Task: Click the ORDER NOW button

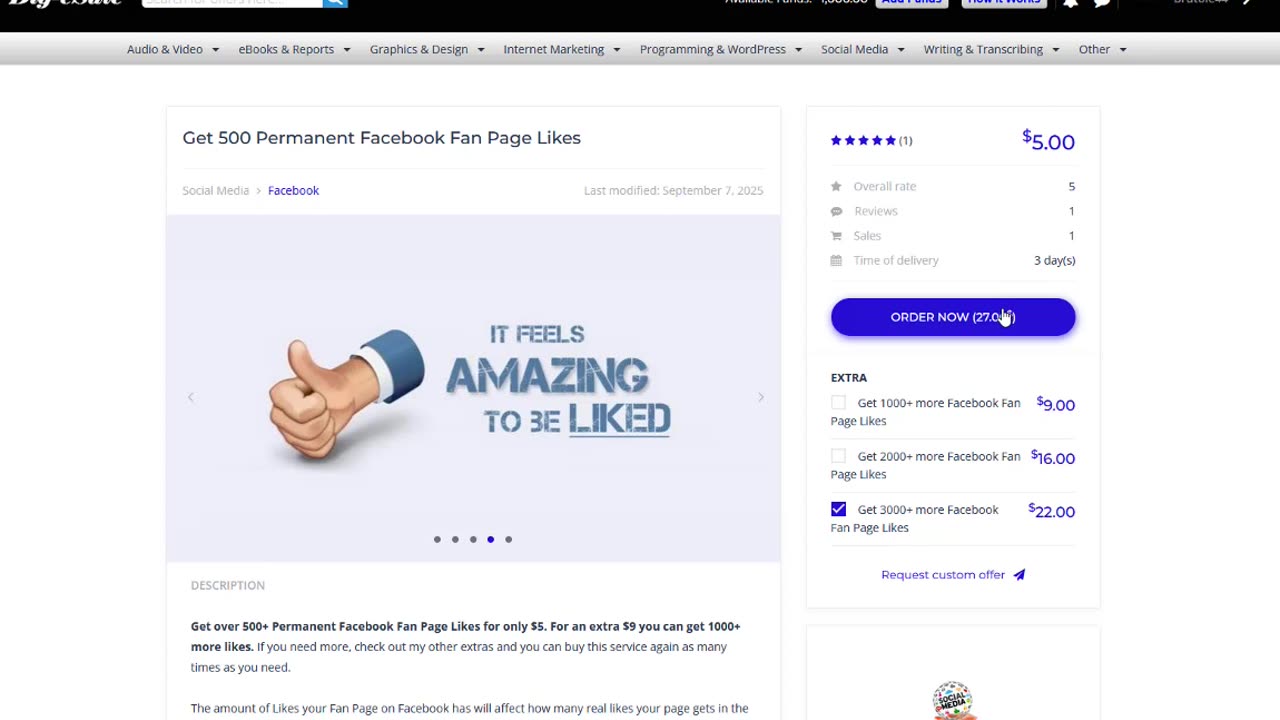Action: (x=953, y=317)
